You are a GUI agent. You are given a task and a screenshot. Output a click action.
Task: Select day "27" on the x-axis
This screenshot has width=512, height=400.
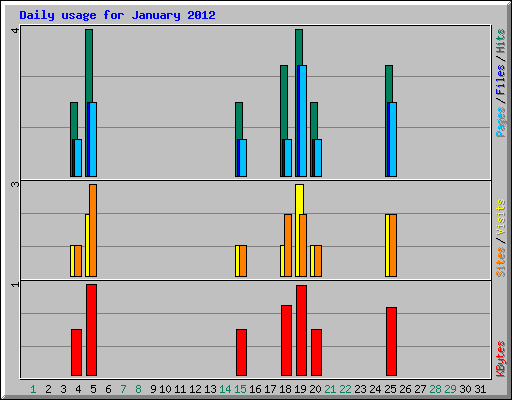pos(420,389)
